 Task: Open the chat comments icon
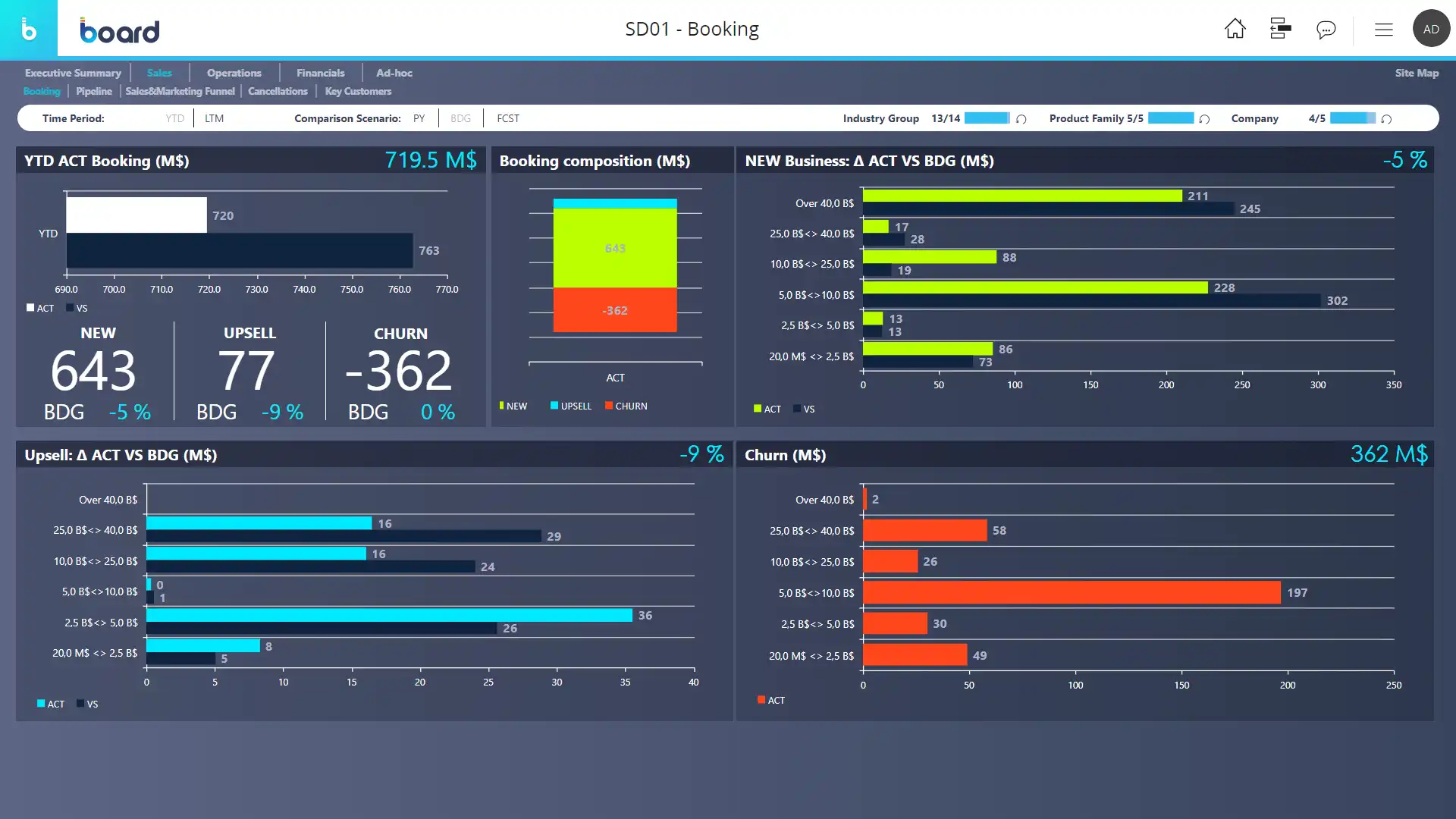[x=1326, y=30]
